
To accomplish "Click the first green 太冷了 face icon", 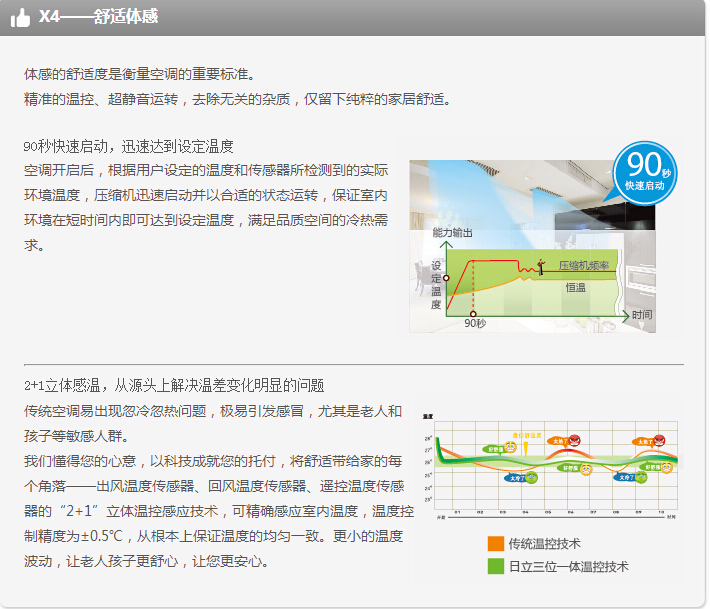I will point(531,477).
